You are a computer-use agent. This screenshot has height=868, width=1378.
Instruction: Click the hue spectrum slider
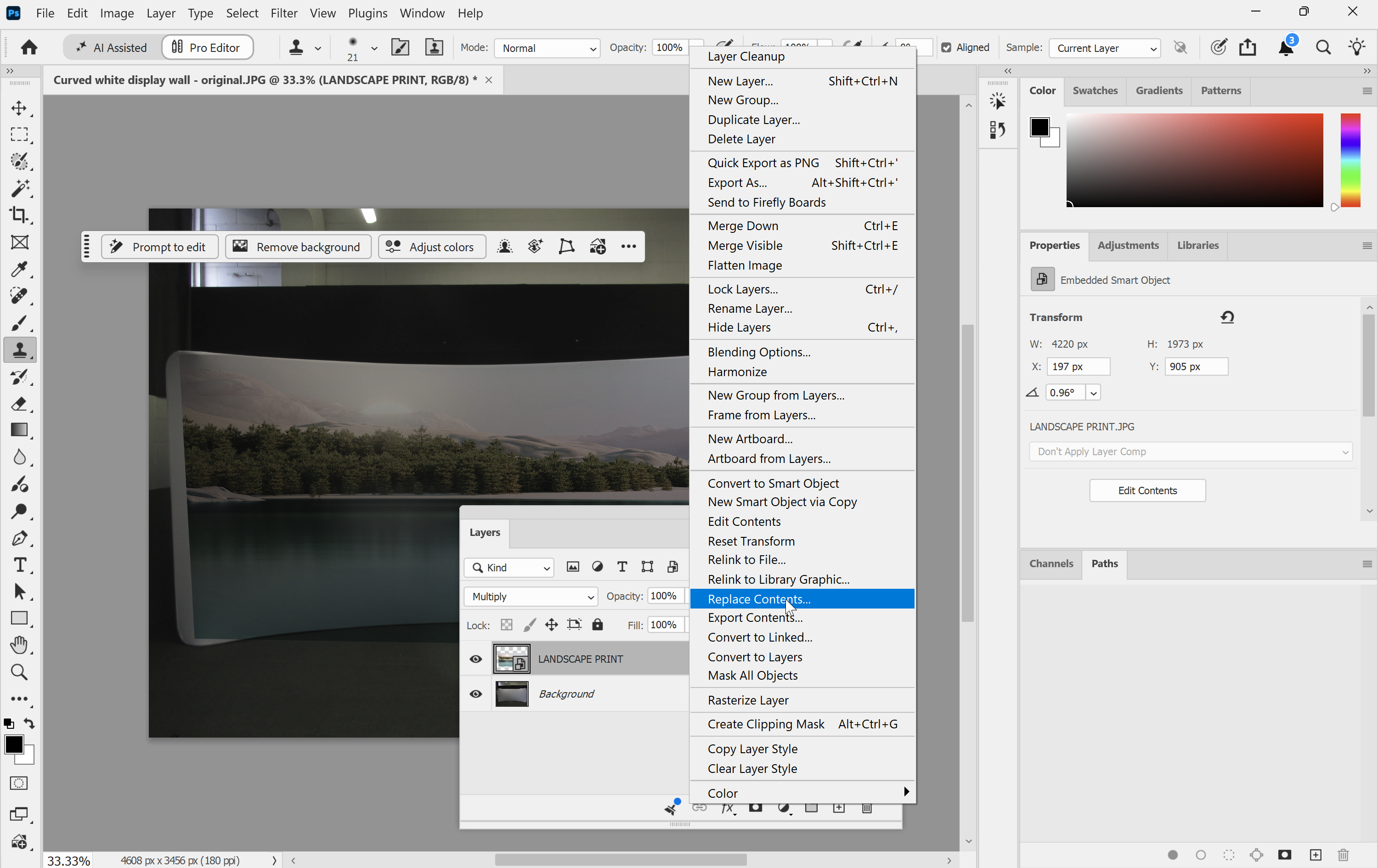pyautogui.click(x=1350, y=160)
